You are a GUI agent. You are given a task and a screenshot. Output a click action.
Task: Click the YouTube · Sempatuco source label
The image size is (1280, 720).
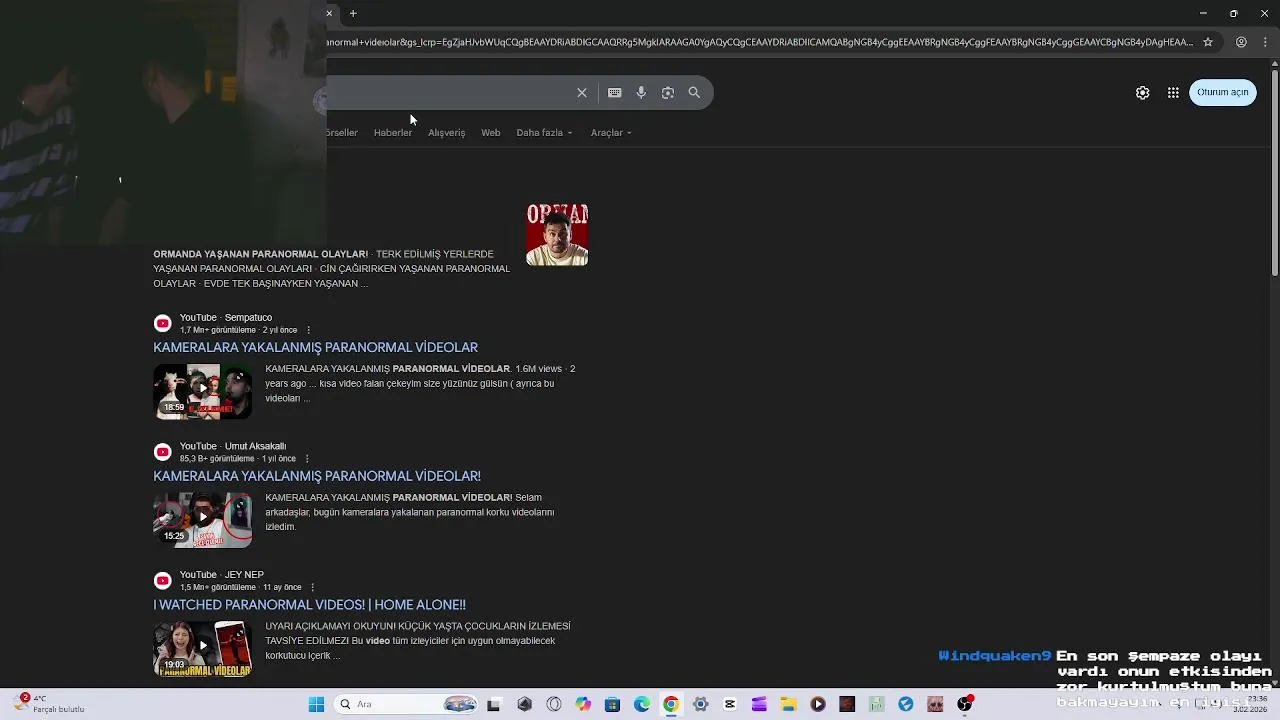coord(226,318)
